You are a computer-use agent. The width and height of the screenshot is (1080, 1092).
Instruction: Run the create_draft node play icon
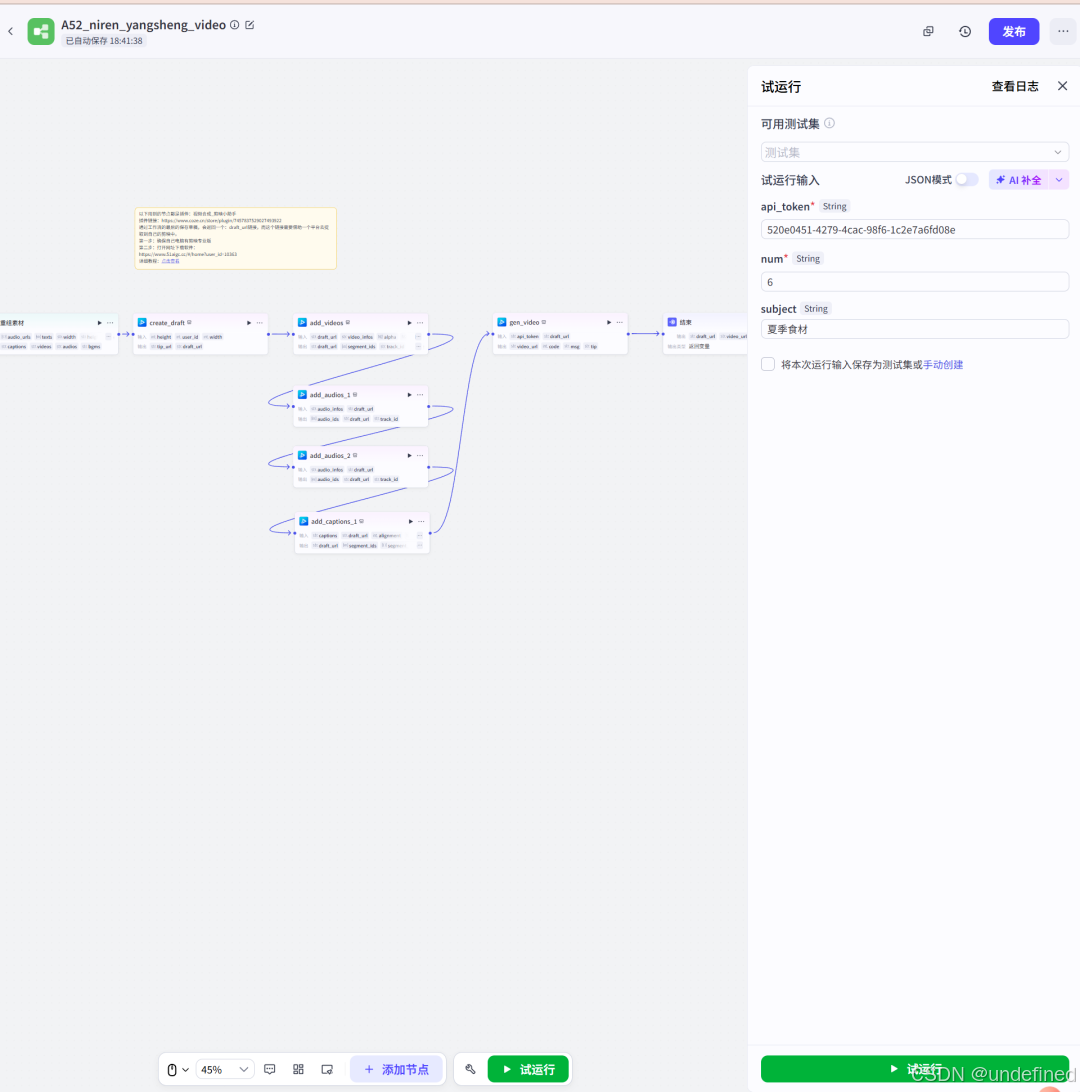tap(249, 322)
